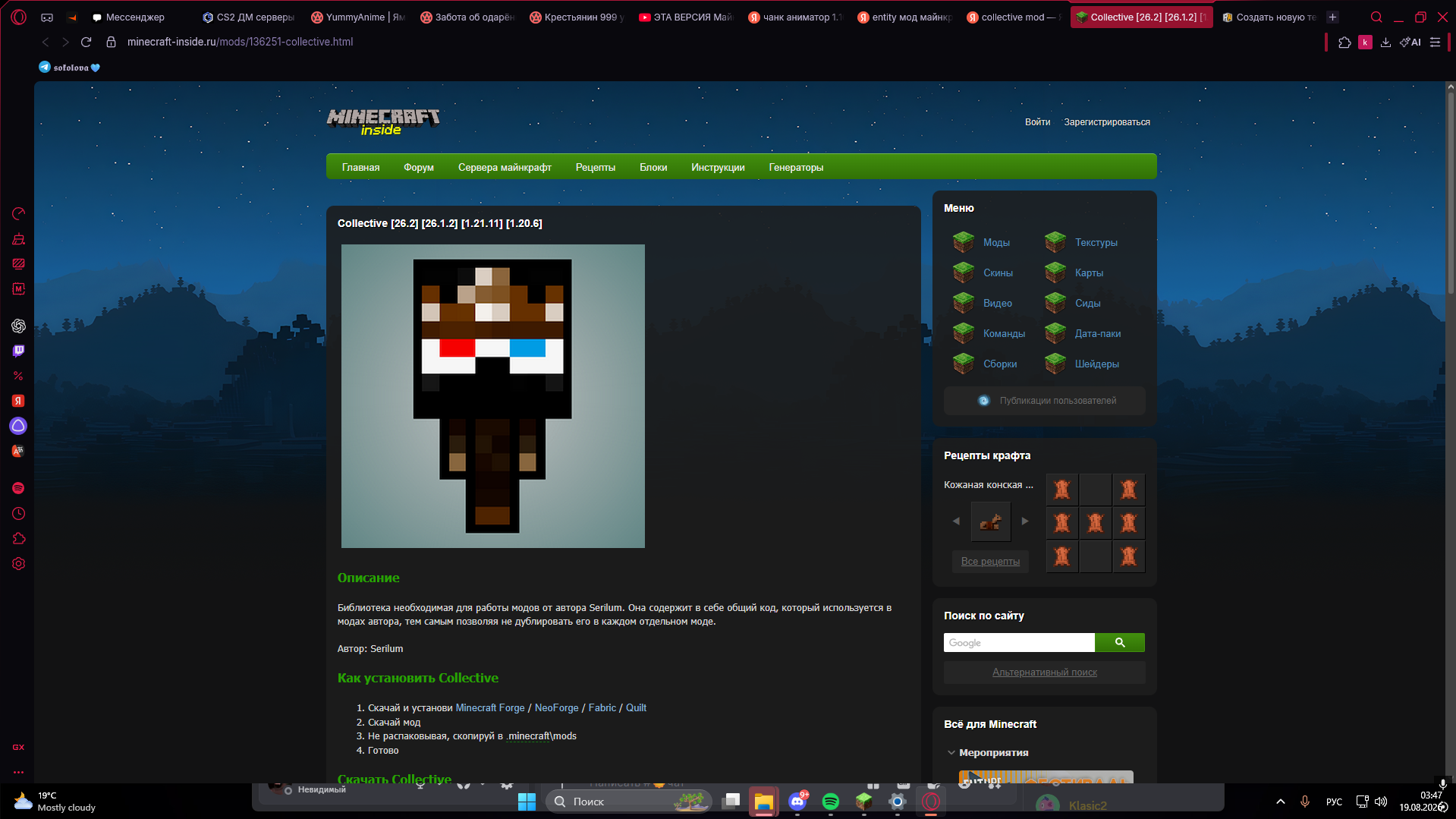Image resolution: width=1456 pixels, height=819 pixels.
Task: Open sidebar three-dots more options
Action: coord(19,772)
